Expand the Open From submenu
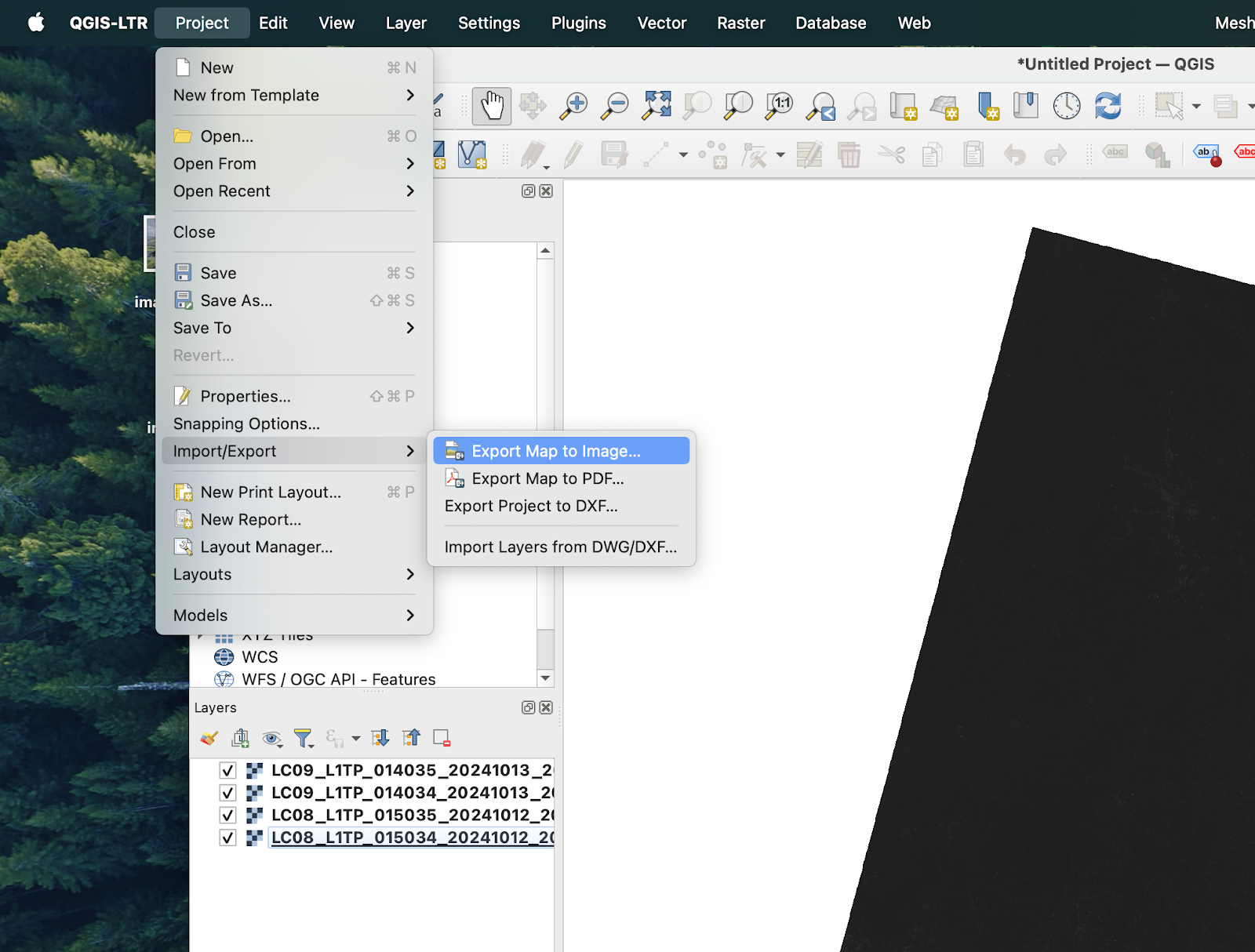Viewport: 1255px width, 952px height. (x=294, y=163)
